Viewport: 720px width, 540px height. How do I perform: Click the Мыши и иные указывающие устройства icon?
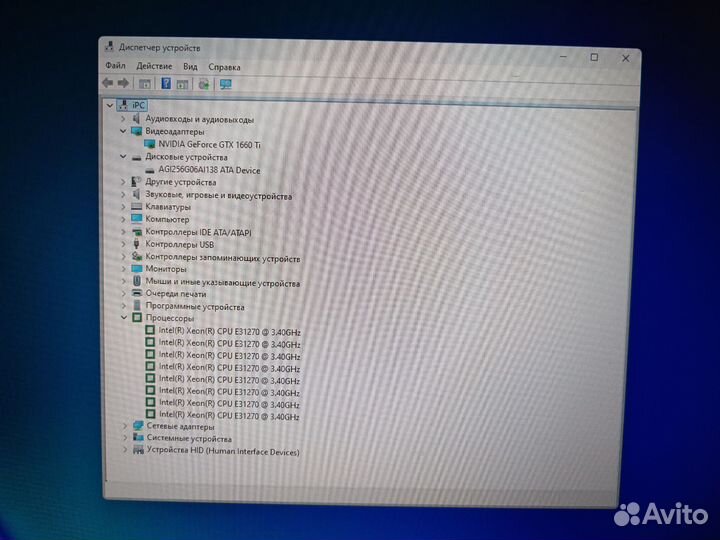137,281
